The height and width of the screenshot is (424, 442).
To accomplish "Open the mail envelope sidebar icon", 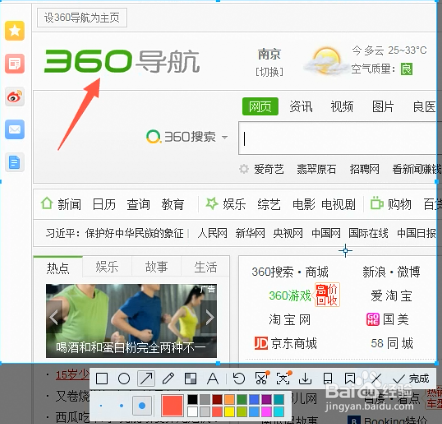I will click(x=15, y=129).
